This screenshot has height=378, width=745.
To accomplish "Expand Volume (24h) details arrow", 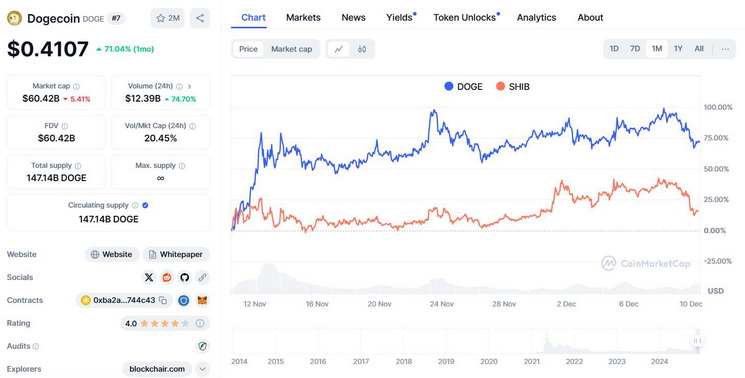I will (x=190, y=86).
